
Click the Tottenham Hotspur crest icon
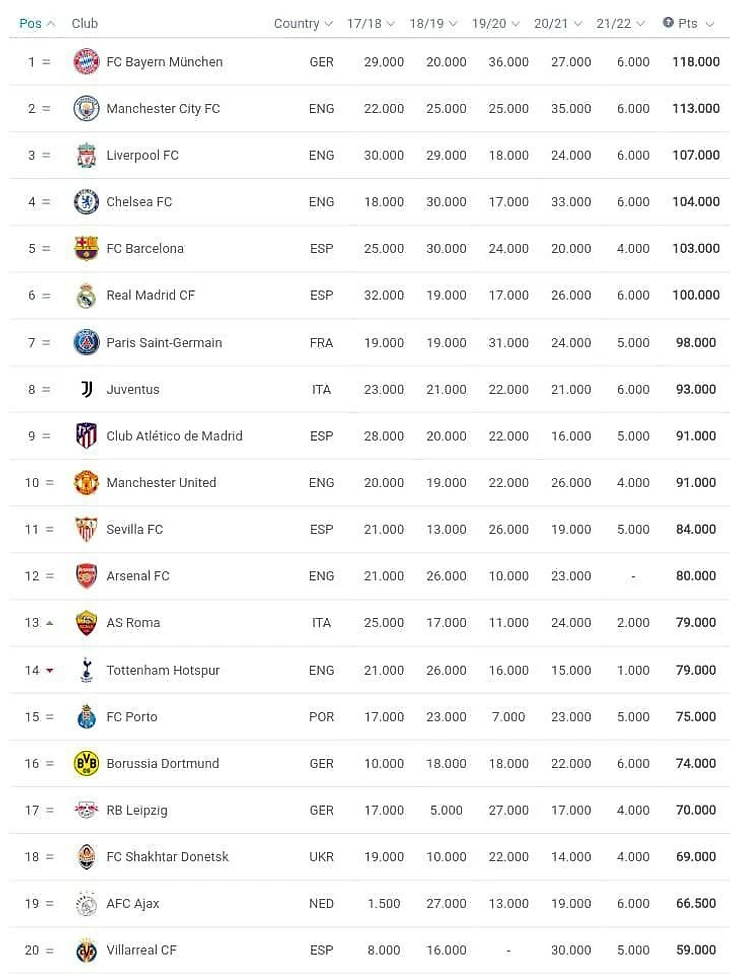[x=86, y=670]
